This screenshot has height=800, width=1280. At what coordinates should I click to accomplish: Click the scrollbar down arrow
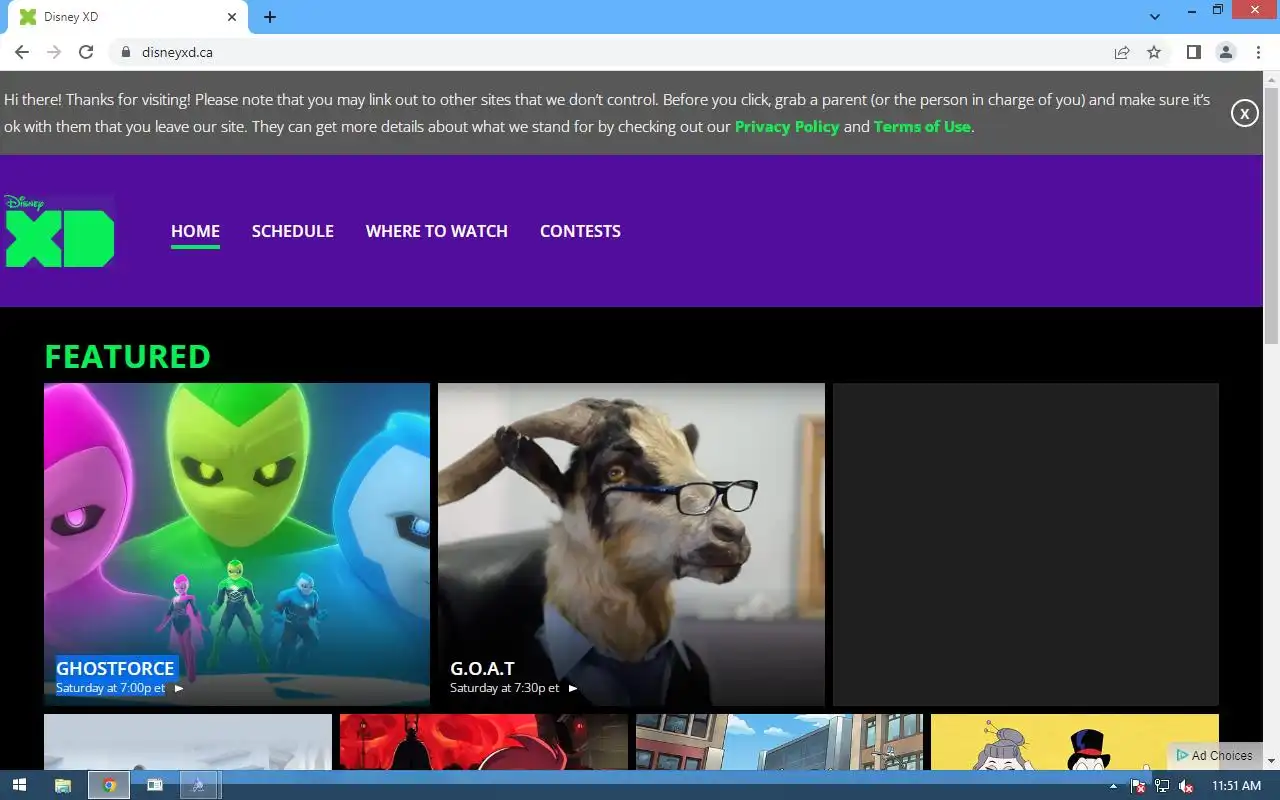click(x=1272, y=761)
